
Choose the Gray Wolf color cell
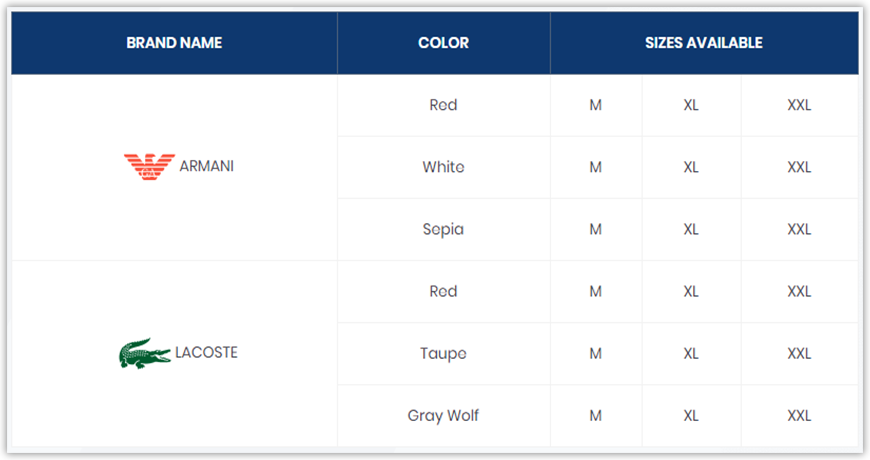(443, 415)
